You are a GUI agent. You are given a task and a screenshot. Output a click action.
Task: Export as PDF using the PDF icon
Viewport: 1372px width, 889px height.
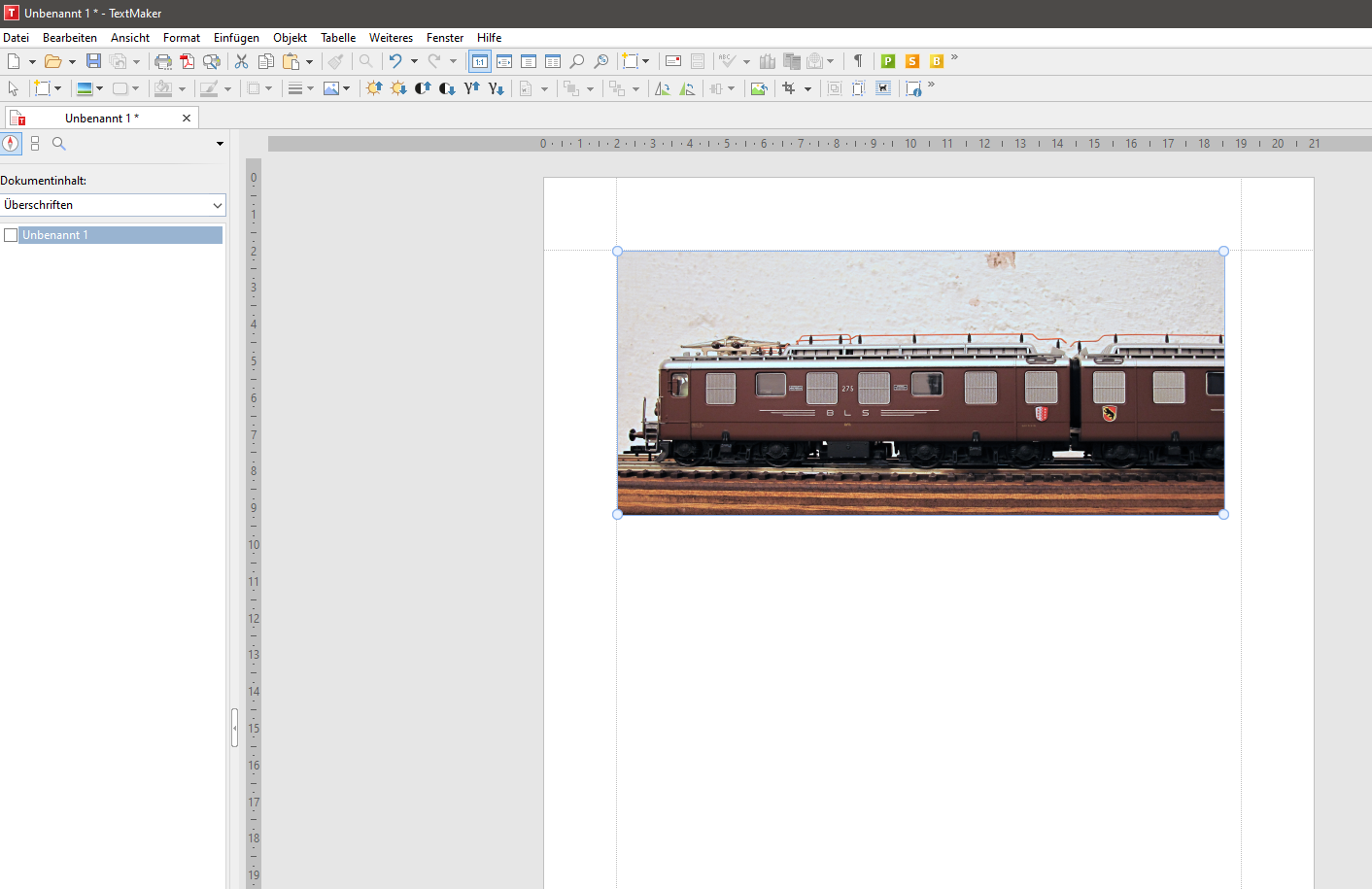[188, 61]
